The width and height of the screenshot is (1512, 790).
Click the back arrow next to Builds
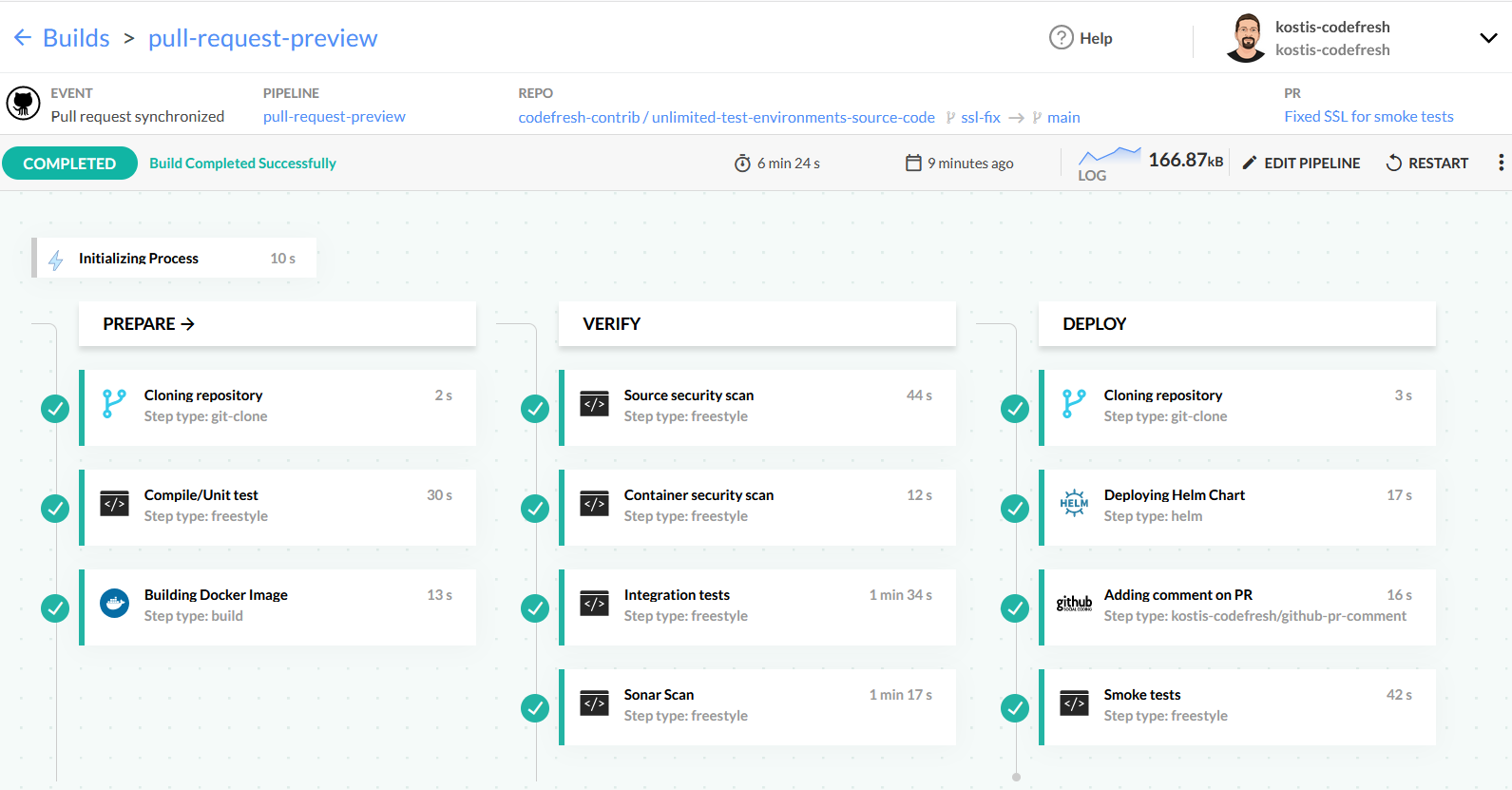click(x=23, y=38)
